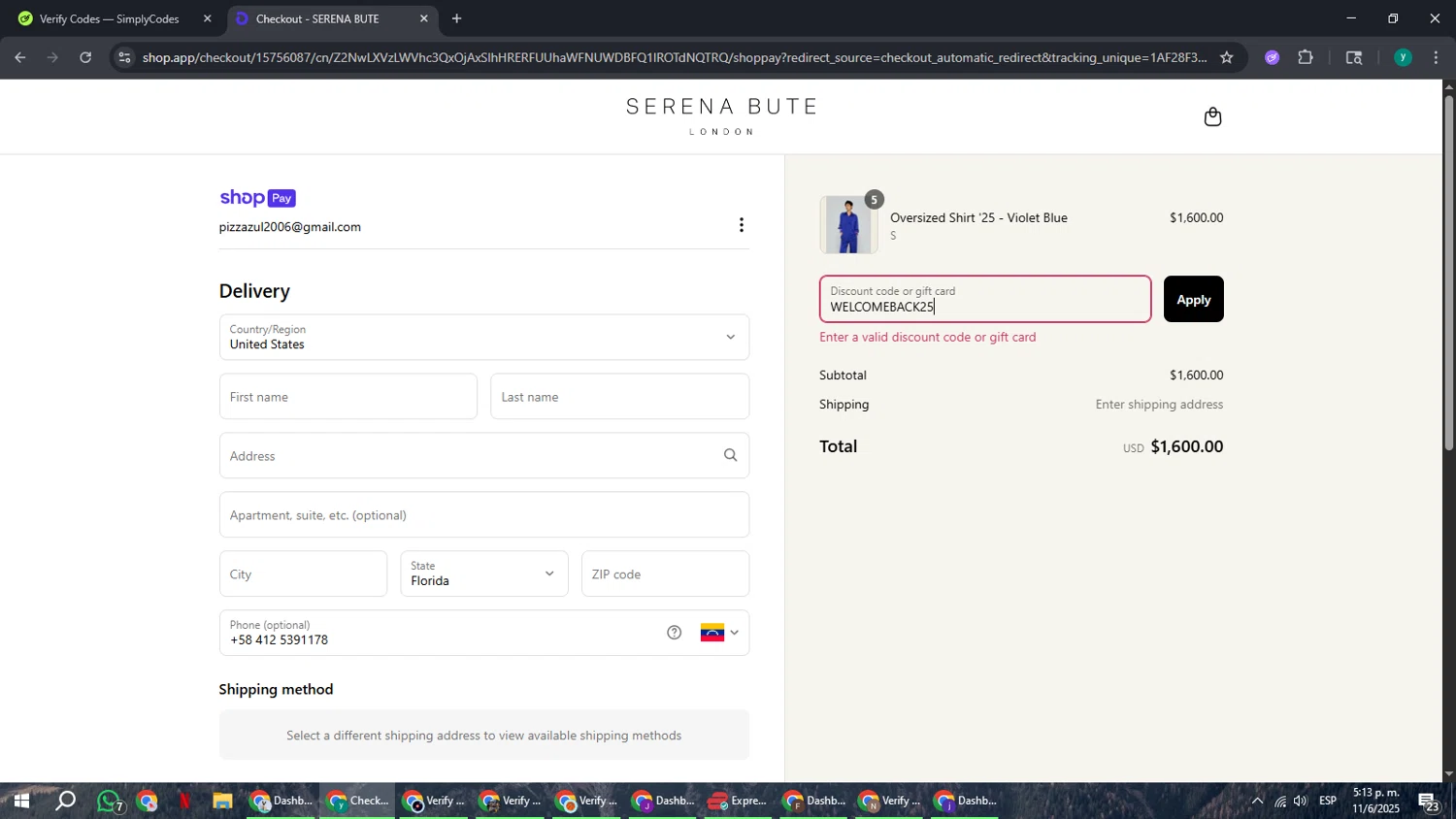The width and height of the screenshot is (1456, 819).
Task: Open the phone country flag selector
Action: click(x=719, y=633)
